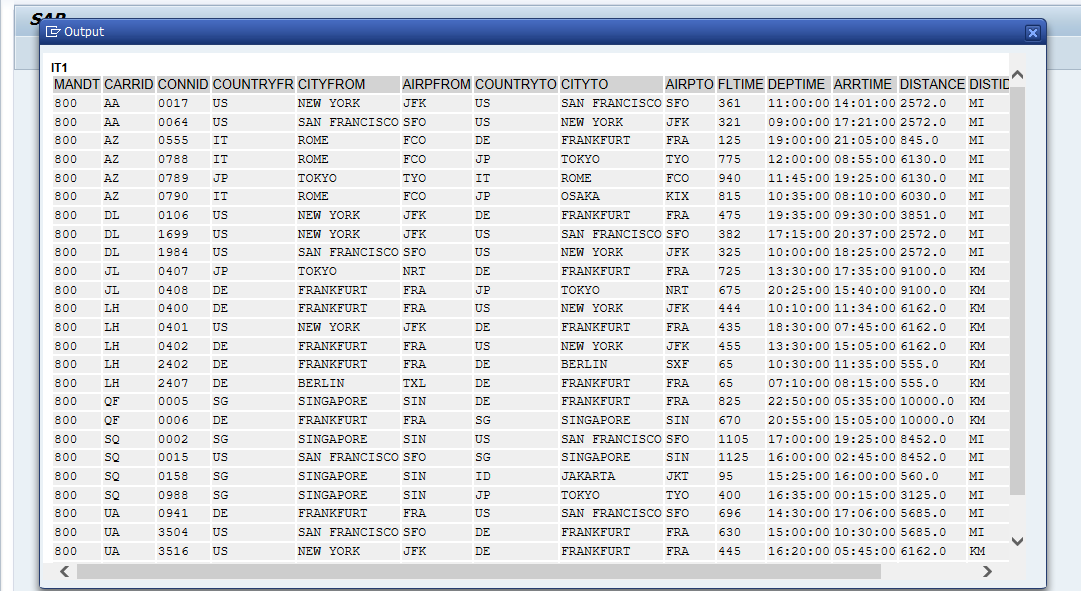The image size is (1081, 591).
Task: Click connection number 1984 cell
Action: (x=183, y=252)
